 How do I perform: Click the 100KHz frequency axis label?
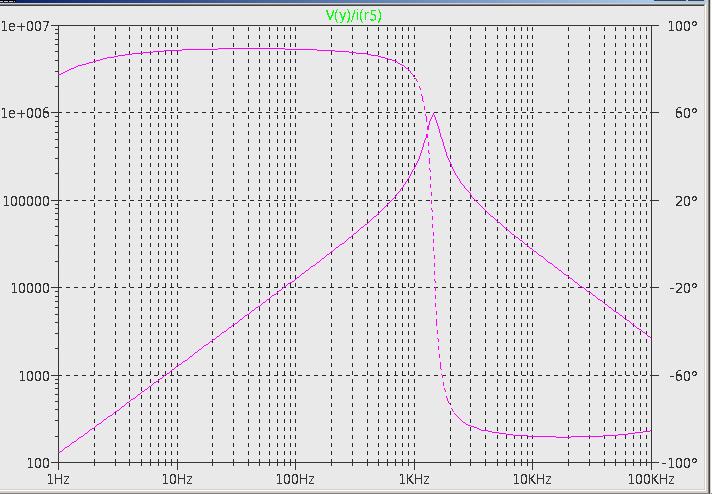(x=651, y=479)
